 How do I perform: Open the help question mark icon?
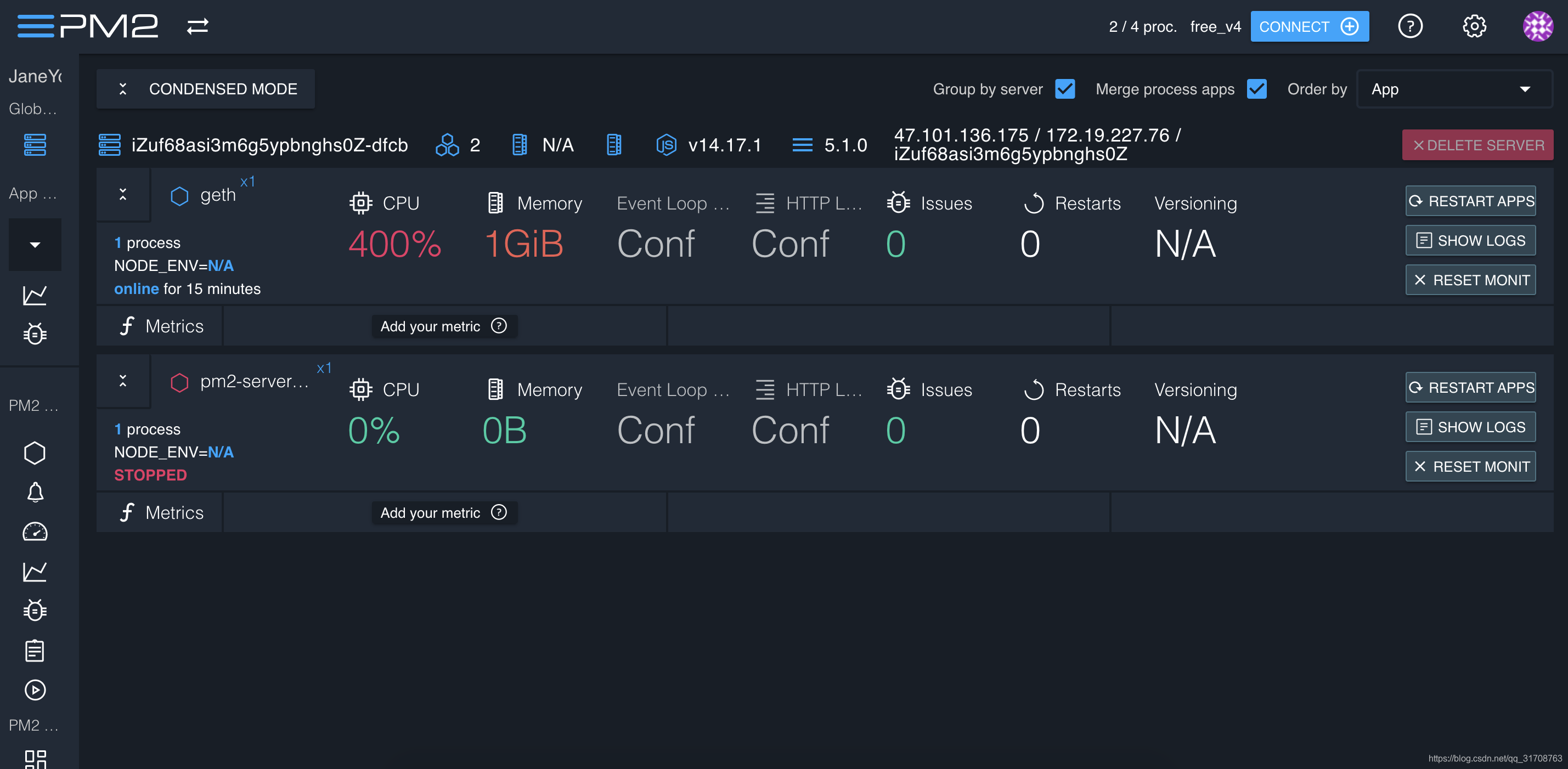coord(1410,26)
